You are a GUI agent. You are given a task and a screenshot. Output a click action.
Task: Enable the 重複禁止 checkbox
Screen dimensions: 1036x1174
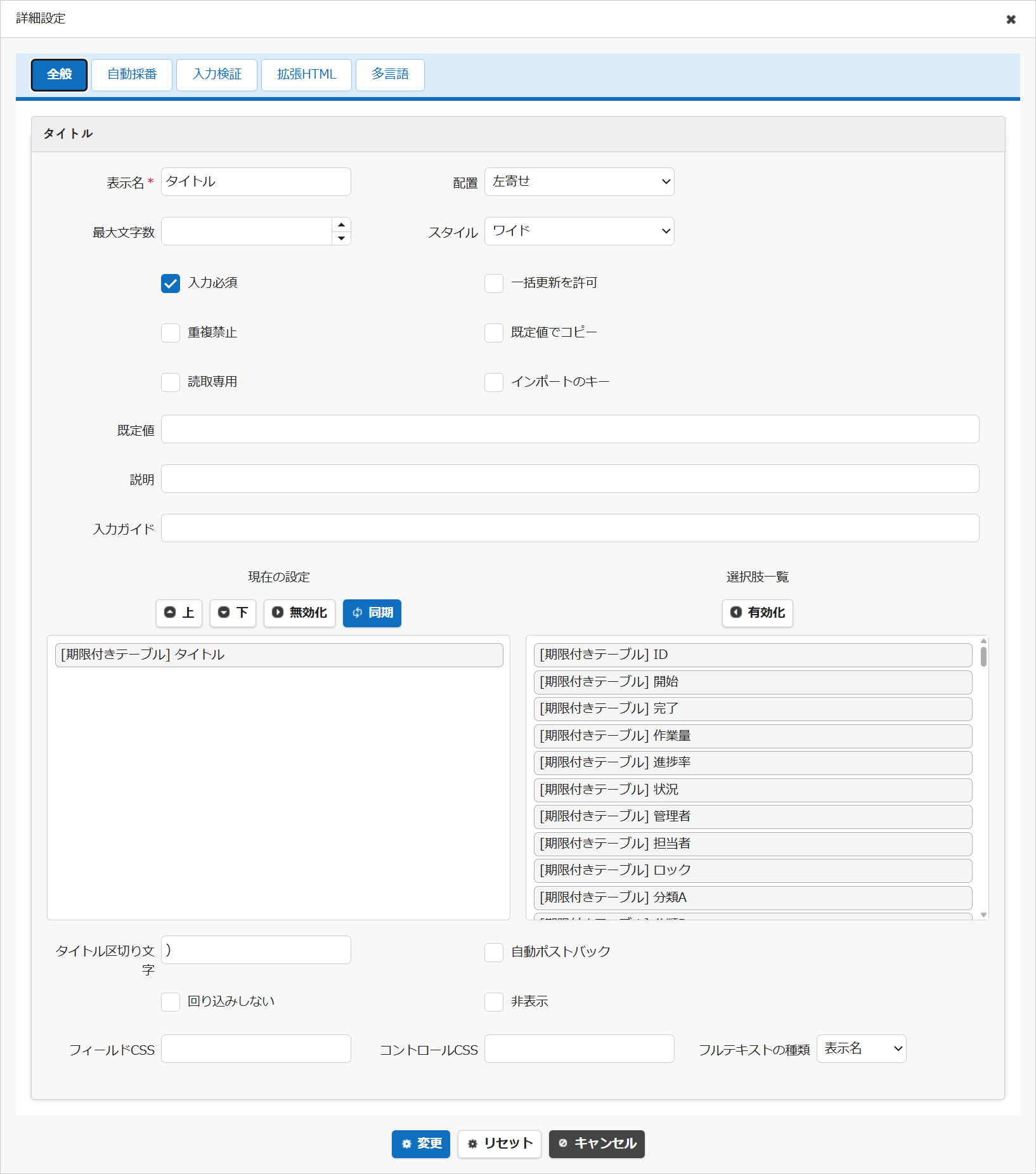(x=171, y=332)
